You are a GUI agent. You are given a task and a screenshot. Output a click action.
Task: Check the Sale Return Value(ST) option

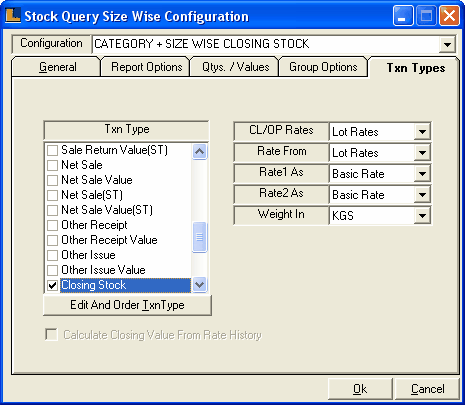[52, 150]
